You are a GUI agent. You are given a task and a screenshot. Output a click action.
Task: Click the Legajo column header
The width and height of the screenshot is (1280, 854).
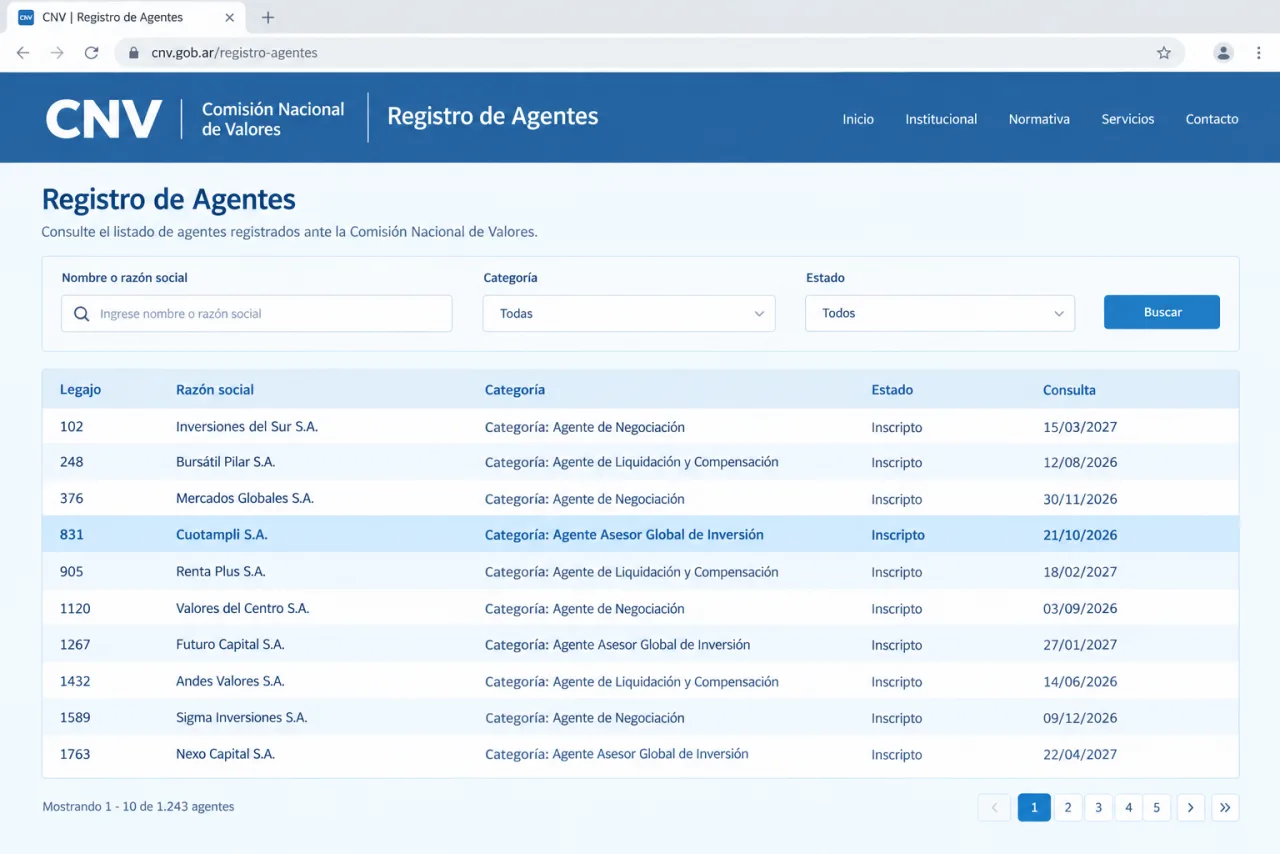(x=80, y=390)
